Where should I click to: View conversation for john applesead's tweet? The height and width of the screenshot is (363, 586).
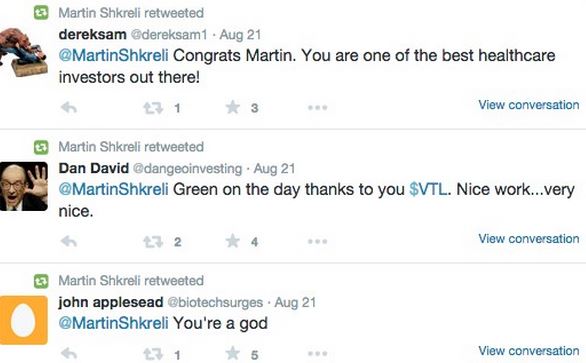click(x=529, y=351)
